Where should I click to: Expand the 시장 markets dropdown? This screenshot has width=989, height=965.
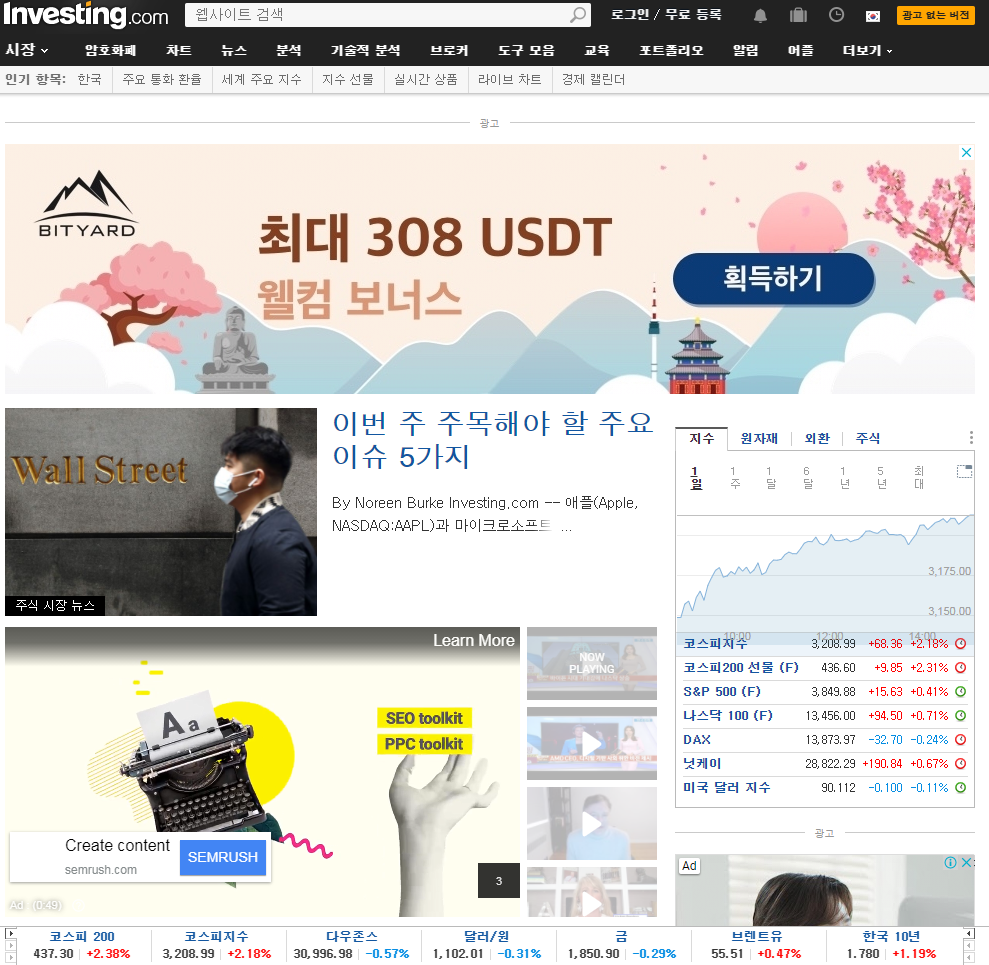pos(26,50)
